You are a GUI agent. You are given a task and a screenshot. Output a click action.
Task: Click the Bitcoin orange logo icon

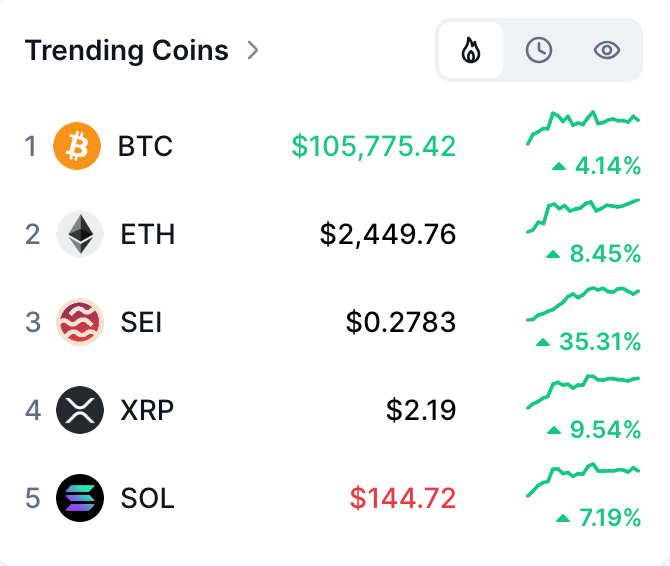point(77,146)
